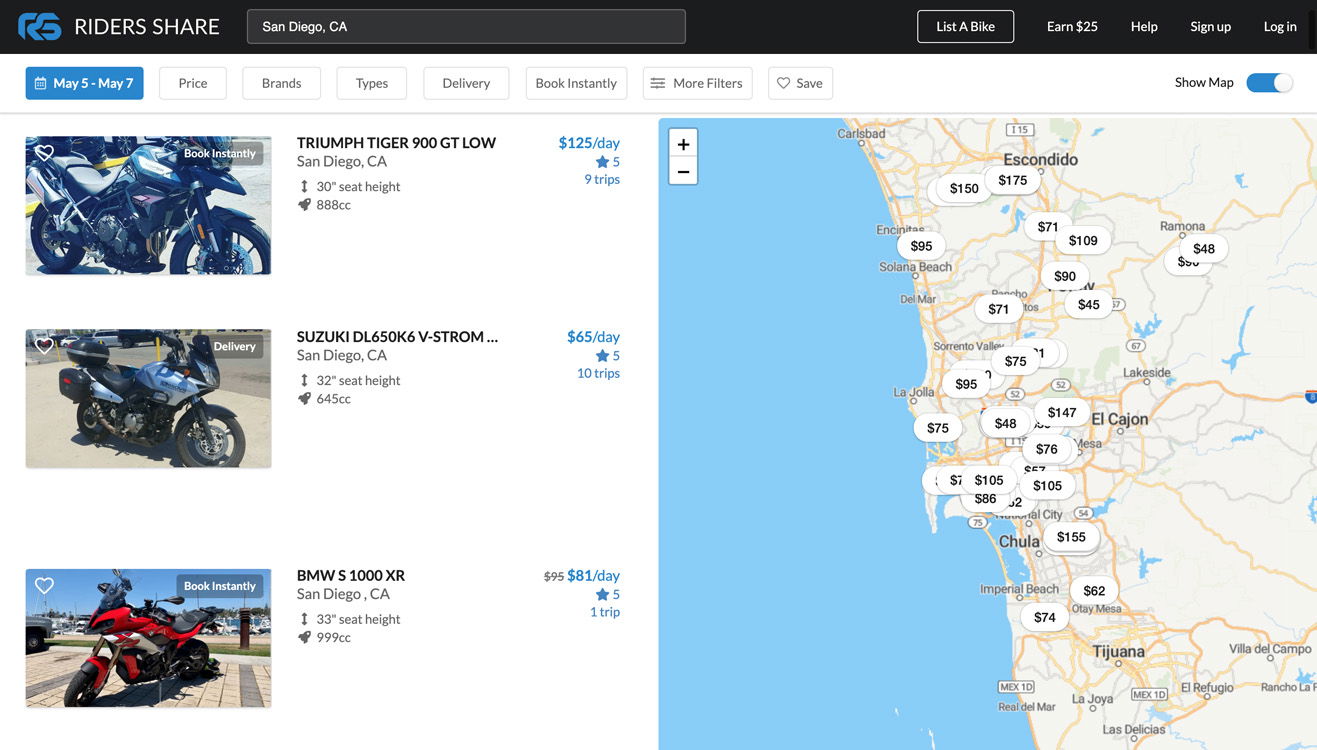Viewport: 1317px width, 750px height.
Task: Select the $155 price pin on map
Action: (1070, 537)
